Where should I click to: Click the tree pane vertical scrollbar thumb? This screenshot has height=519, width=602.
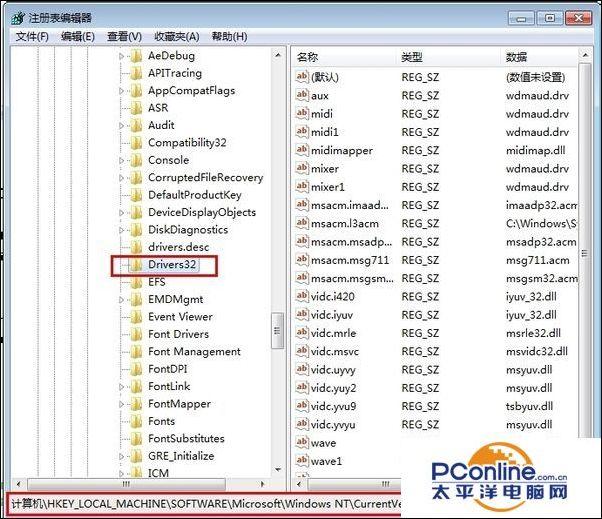278,331
